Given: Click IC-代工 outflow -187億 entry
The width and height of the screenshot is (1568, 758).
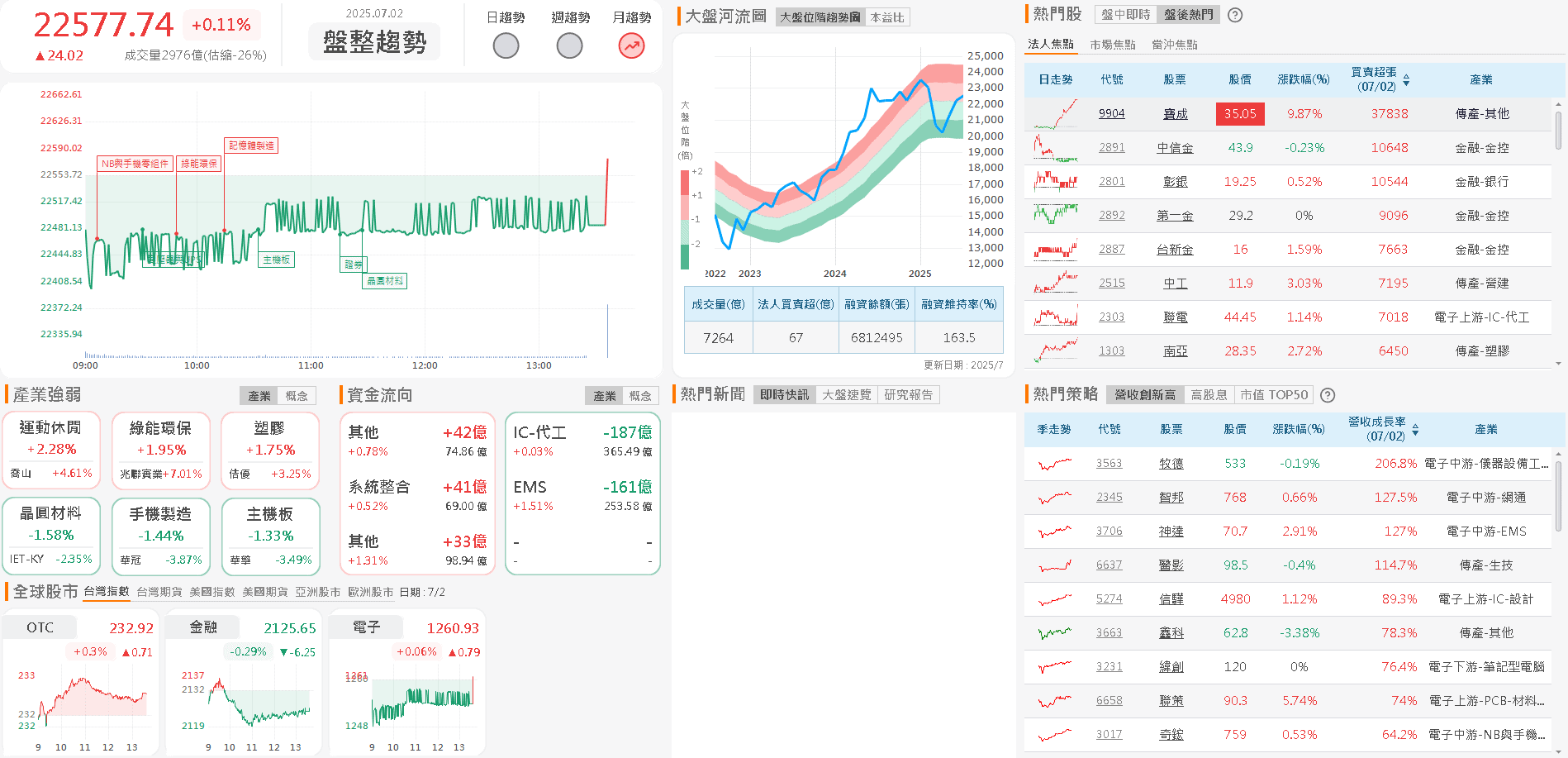Looking at the screenshot, I should pyautogui.click(x=582, y=441).
